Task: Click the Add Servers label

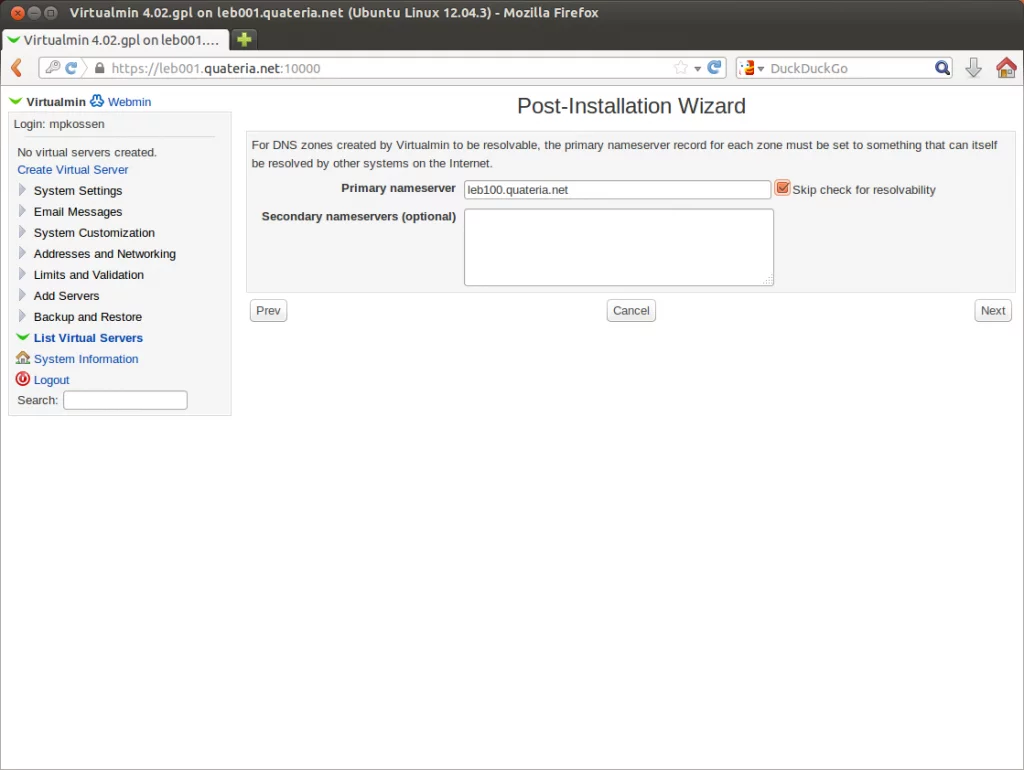Action: pos(67,296)
